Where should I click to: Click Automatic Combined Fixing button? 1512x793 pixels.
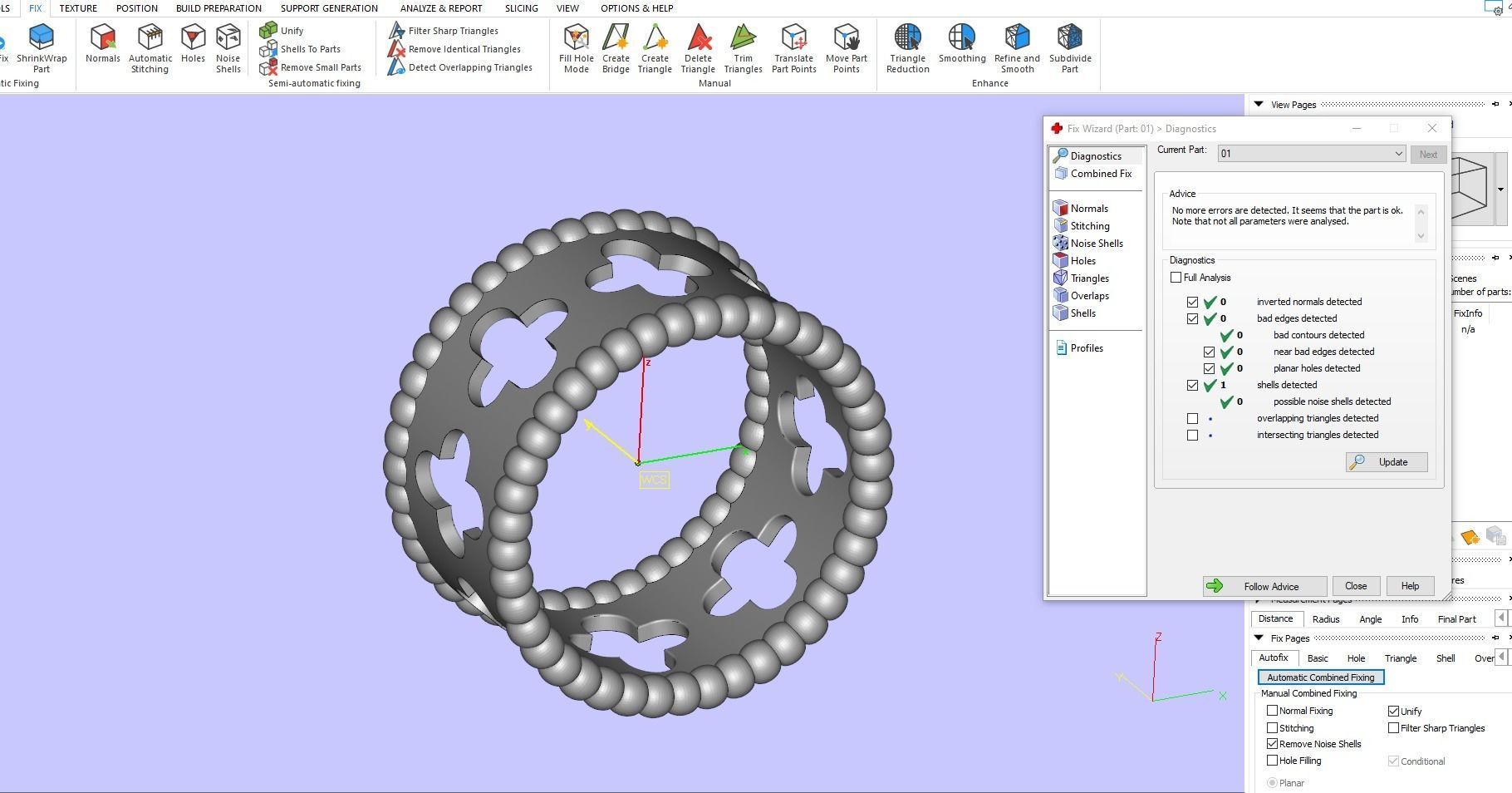click(1320, 677)
